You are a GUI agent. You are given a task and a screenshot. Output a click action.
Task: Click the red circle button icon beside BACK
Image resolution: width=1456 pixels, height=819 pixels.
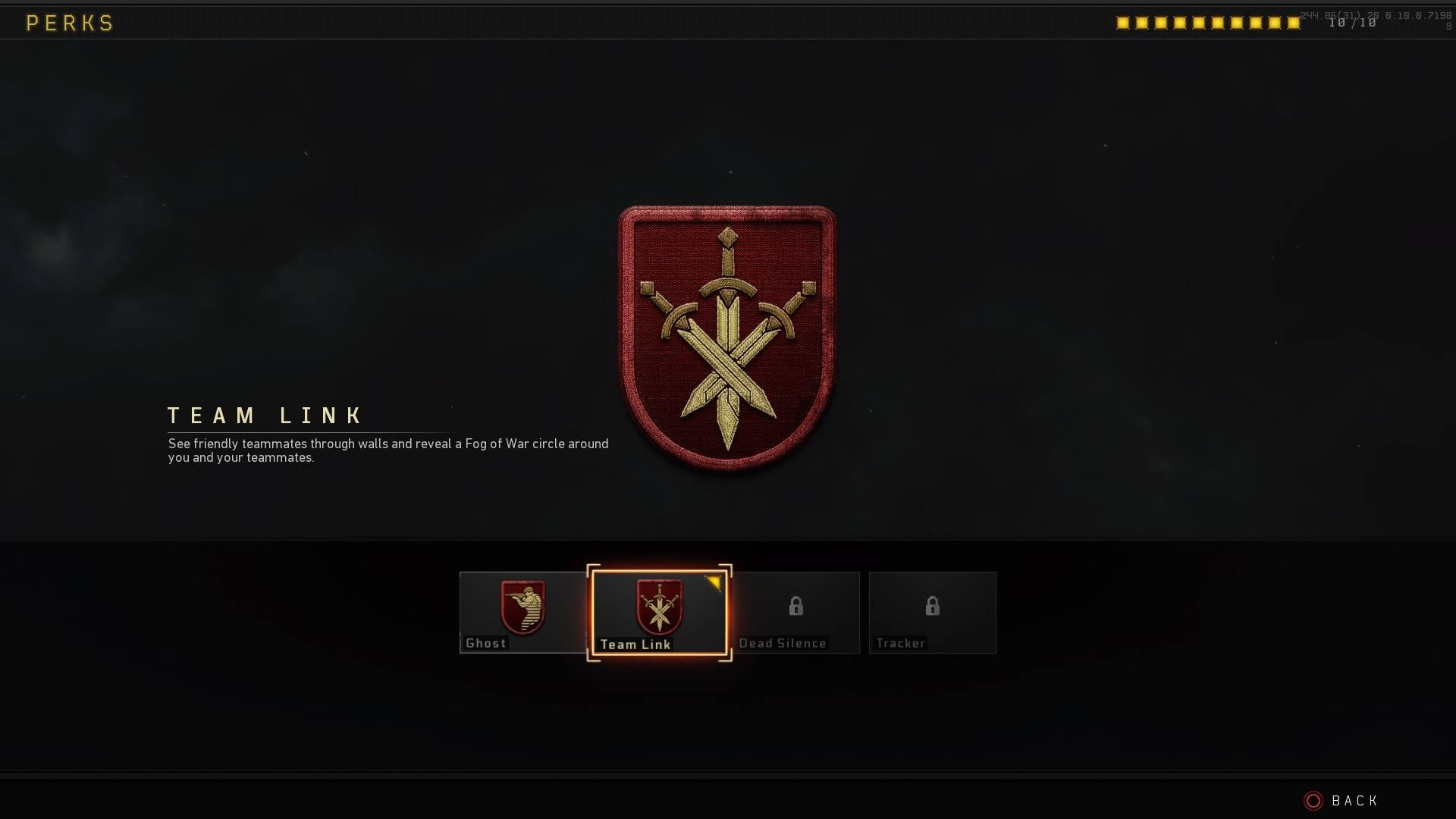click(1313, 801)
